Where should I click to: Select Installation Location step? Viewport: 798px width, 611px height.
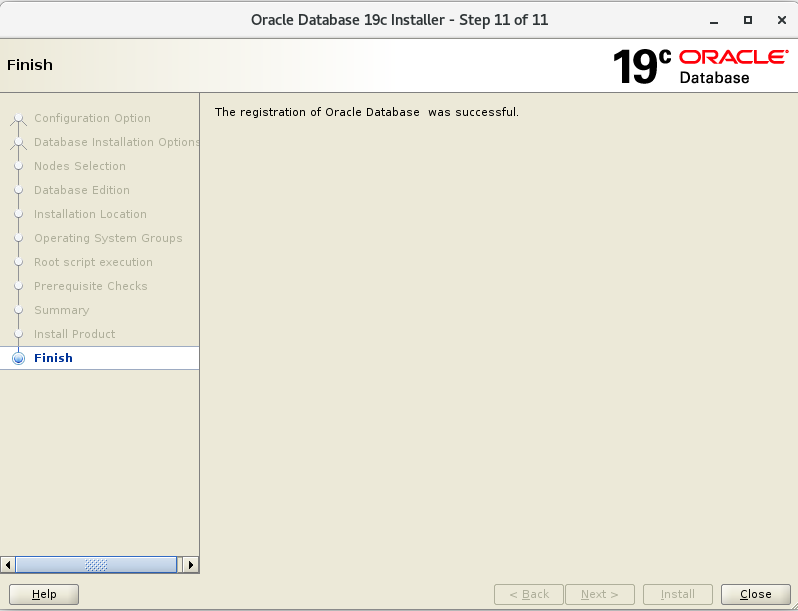click(90, 214)
